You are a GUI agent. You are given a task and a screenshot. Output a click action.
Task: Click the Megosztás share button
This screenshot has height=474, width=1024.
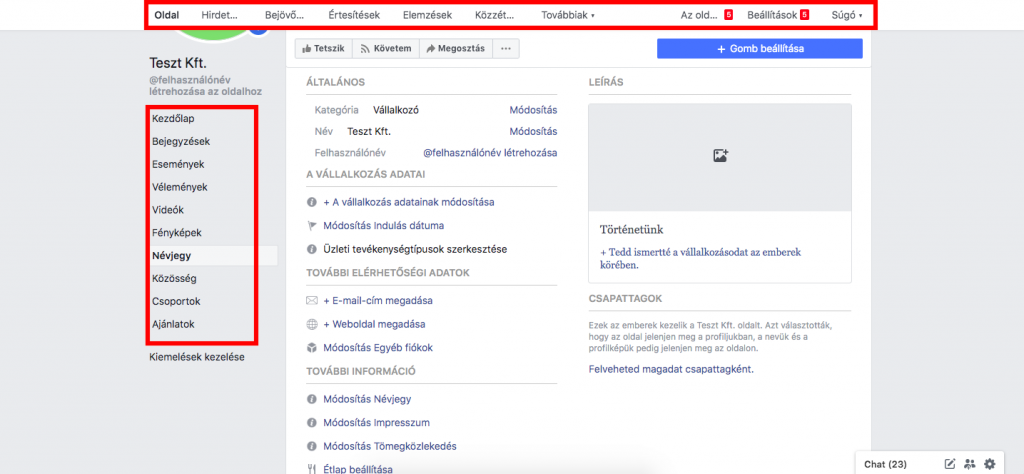click(455, 49)
